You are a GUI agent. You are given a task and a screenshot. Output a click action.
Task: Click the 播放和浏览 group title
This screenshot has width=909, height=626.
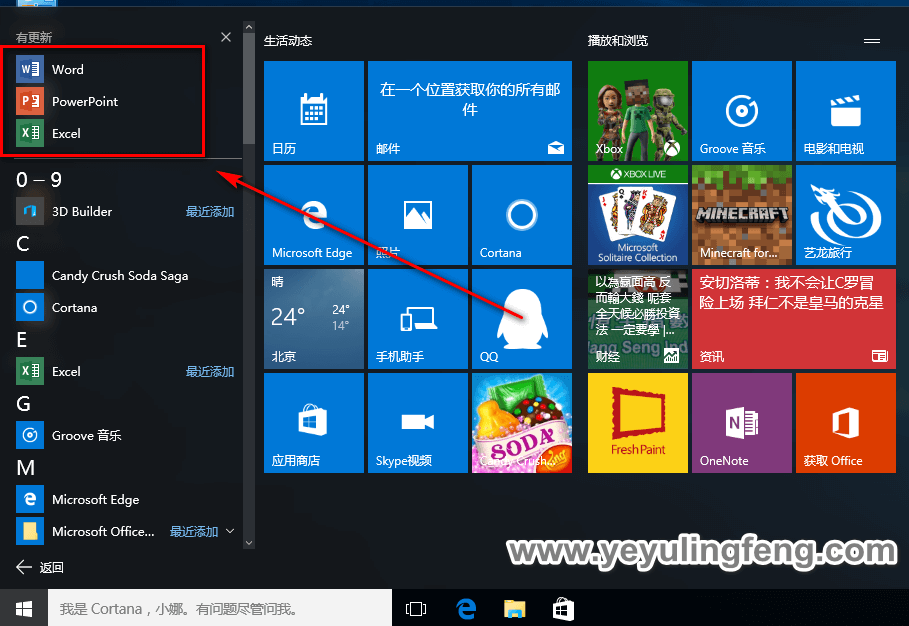coord(618,41)
